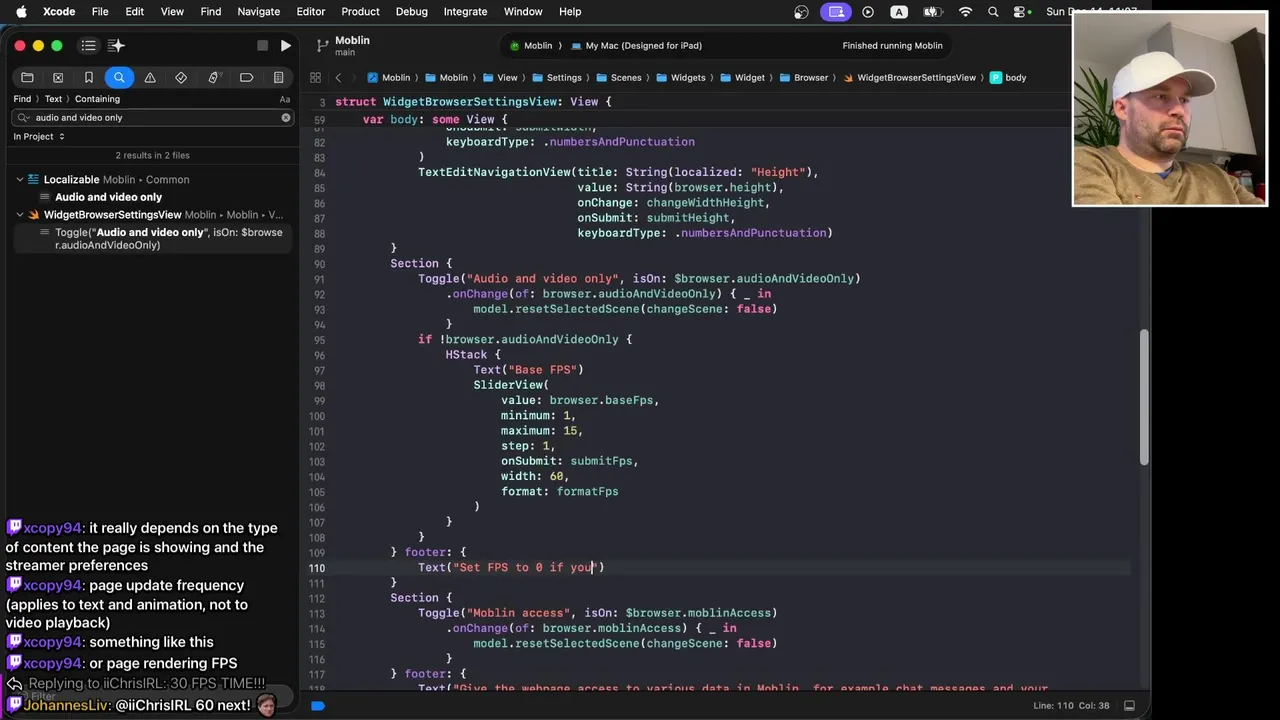Click the Wi-Fi status icon
1280x720 pixels.
965,11
